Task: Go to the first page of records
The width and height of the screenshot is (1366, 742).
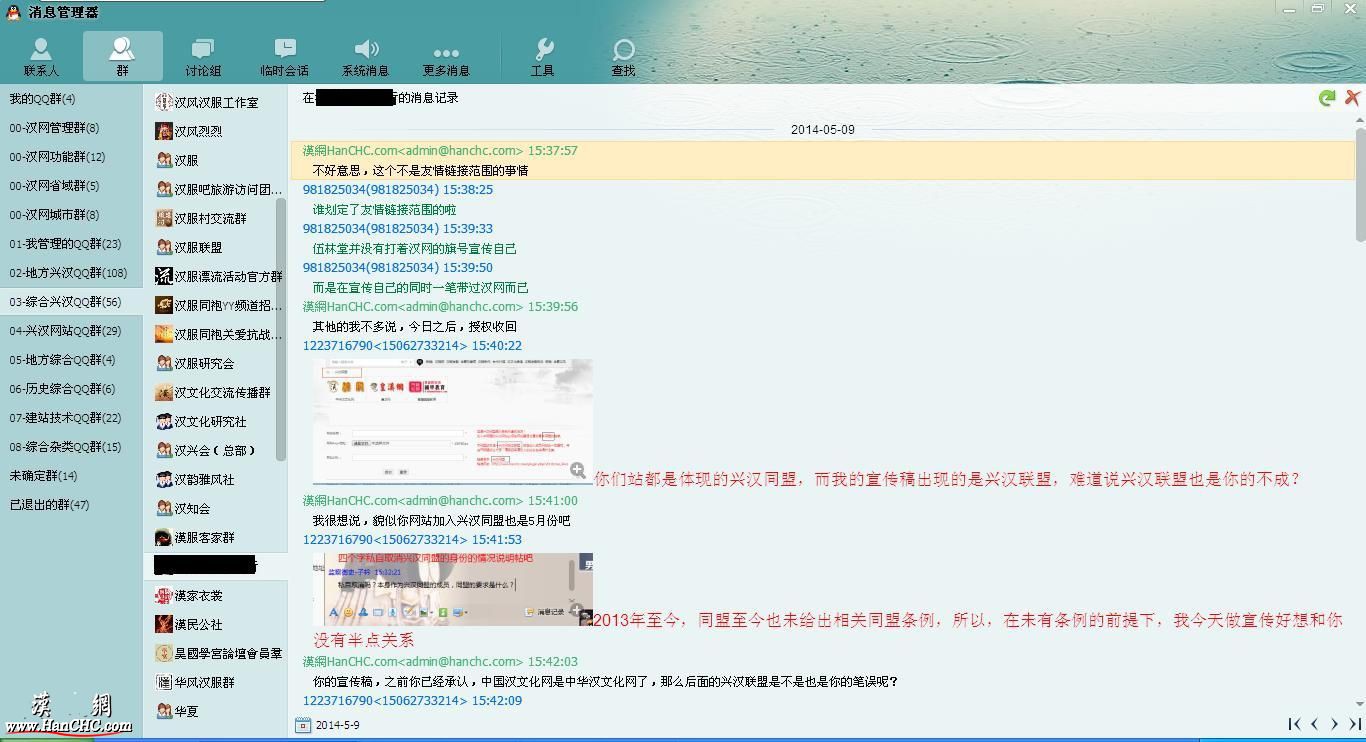Action: click(x=1294, y=724)
